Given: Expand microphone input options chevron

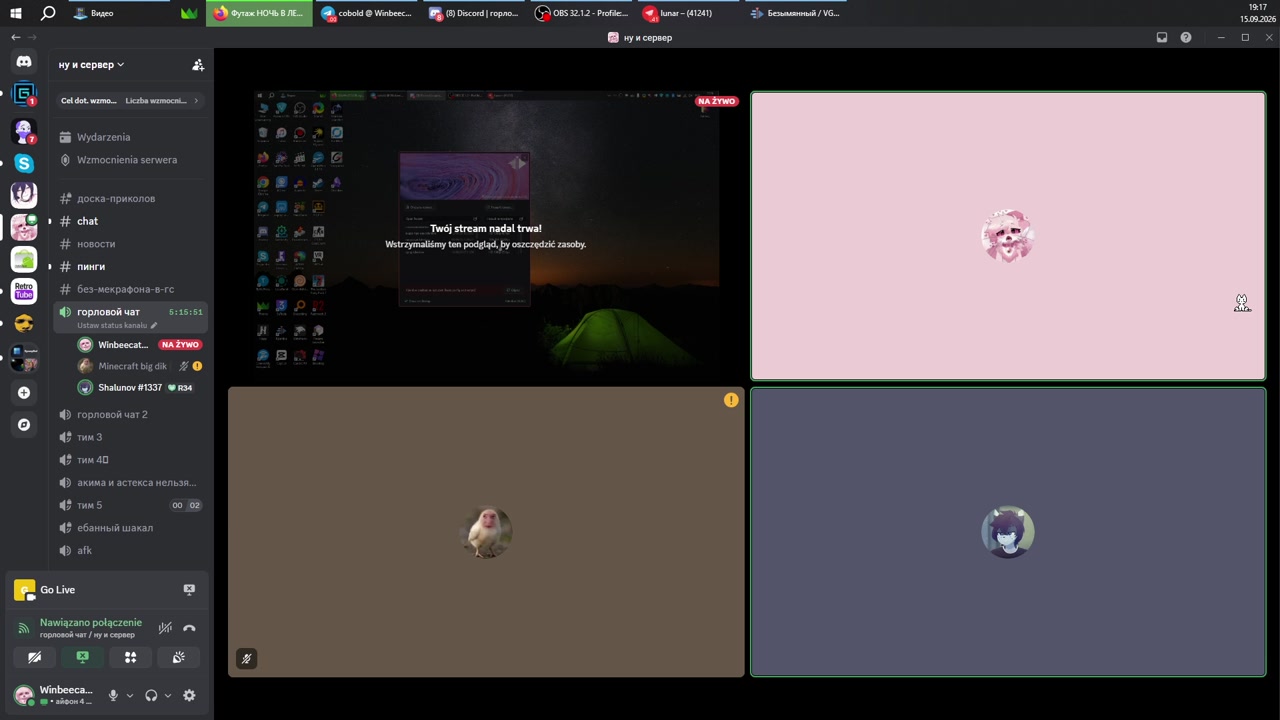Looking at the screenshot, I should [129, 696].
